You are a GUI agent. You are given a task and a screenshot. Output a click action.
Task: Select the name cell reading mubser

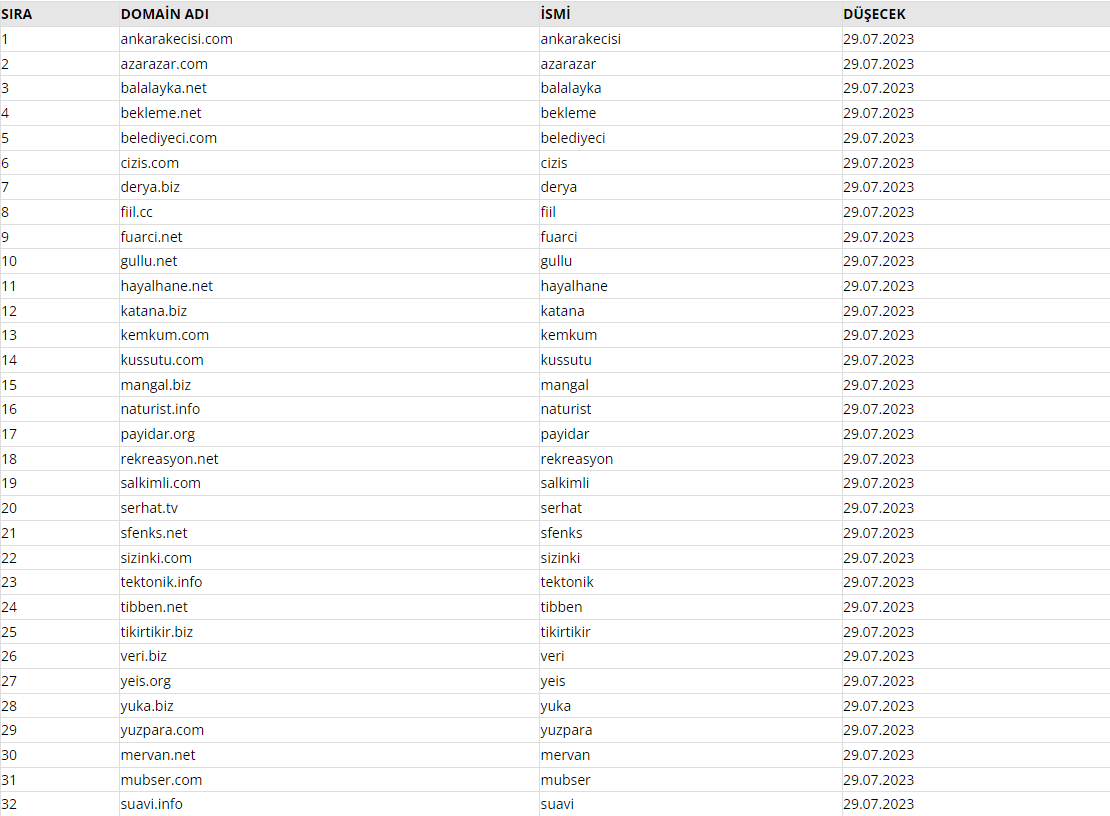coord(565,780)
